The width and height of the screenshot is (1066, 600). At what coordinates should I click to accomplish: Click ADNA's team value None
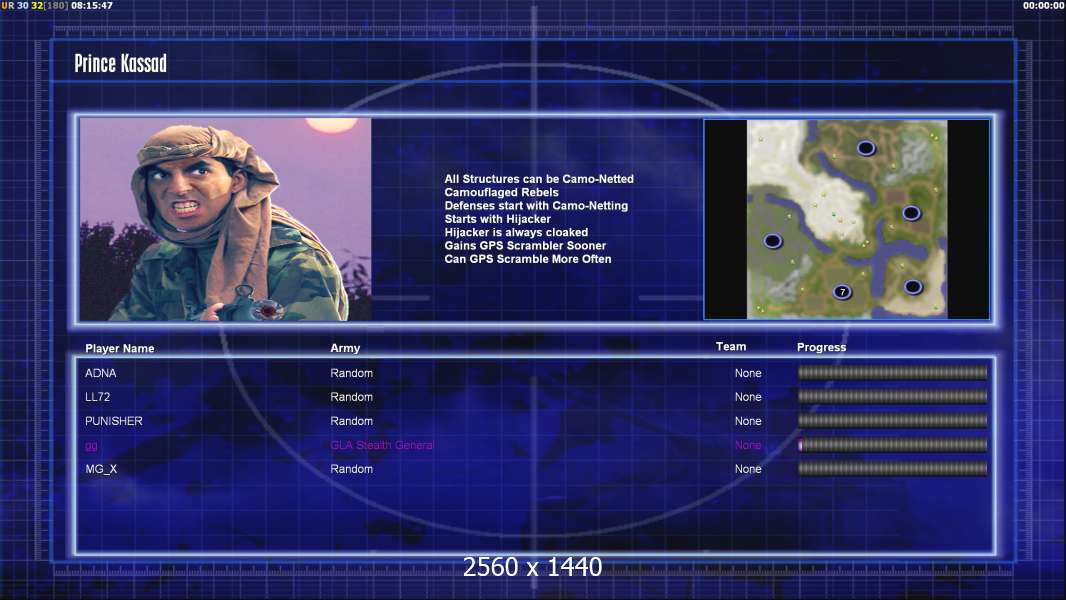(748, 373)
